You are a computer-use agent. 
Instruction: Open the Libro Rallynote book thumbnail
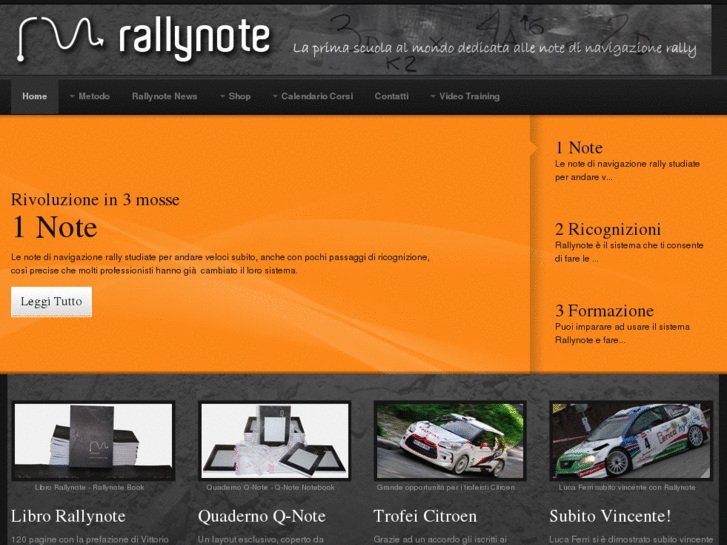(x=93, y=441)
